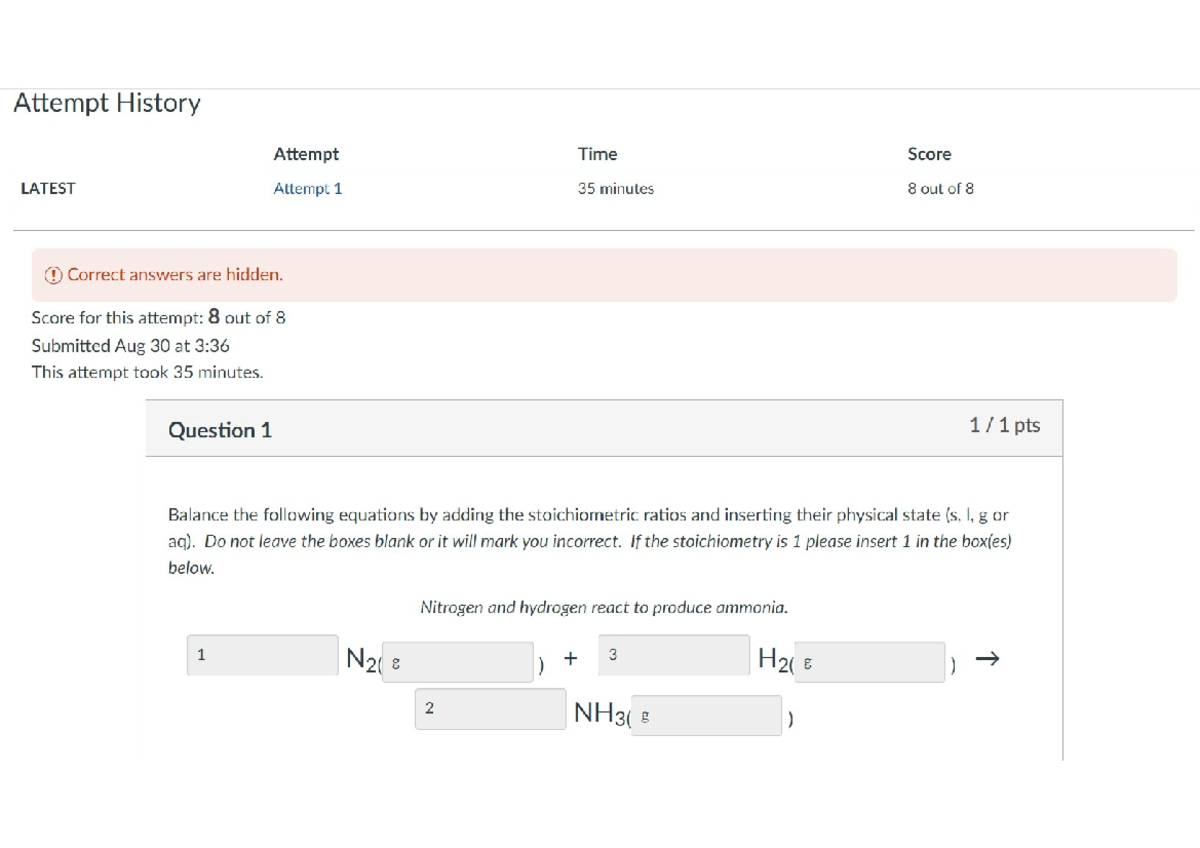Image resolution: width=1200 pixels, height=848 pixels.
Task: Click the state box next to N2
Action: [457, 662]
